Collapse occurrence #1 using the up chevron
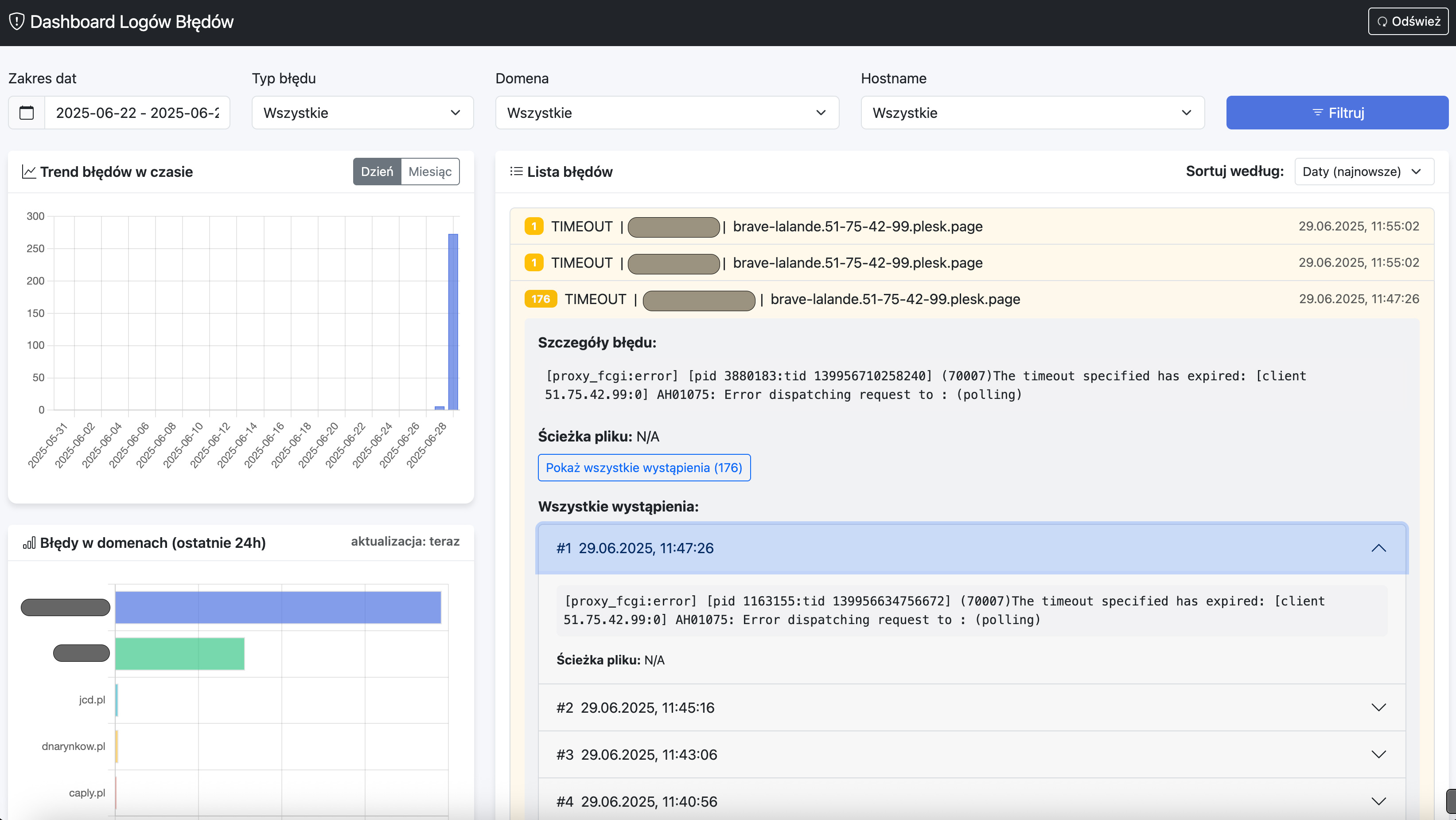Image resolution: width=1456 pixels, height=820 pixels. (x=1378, y=548)
